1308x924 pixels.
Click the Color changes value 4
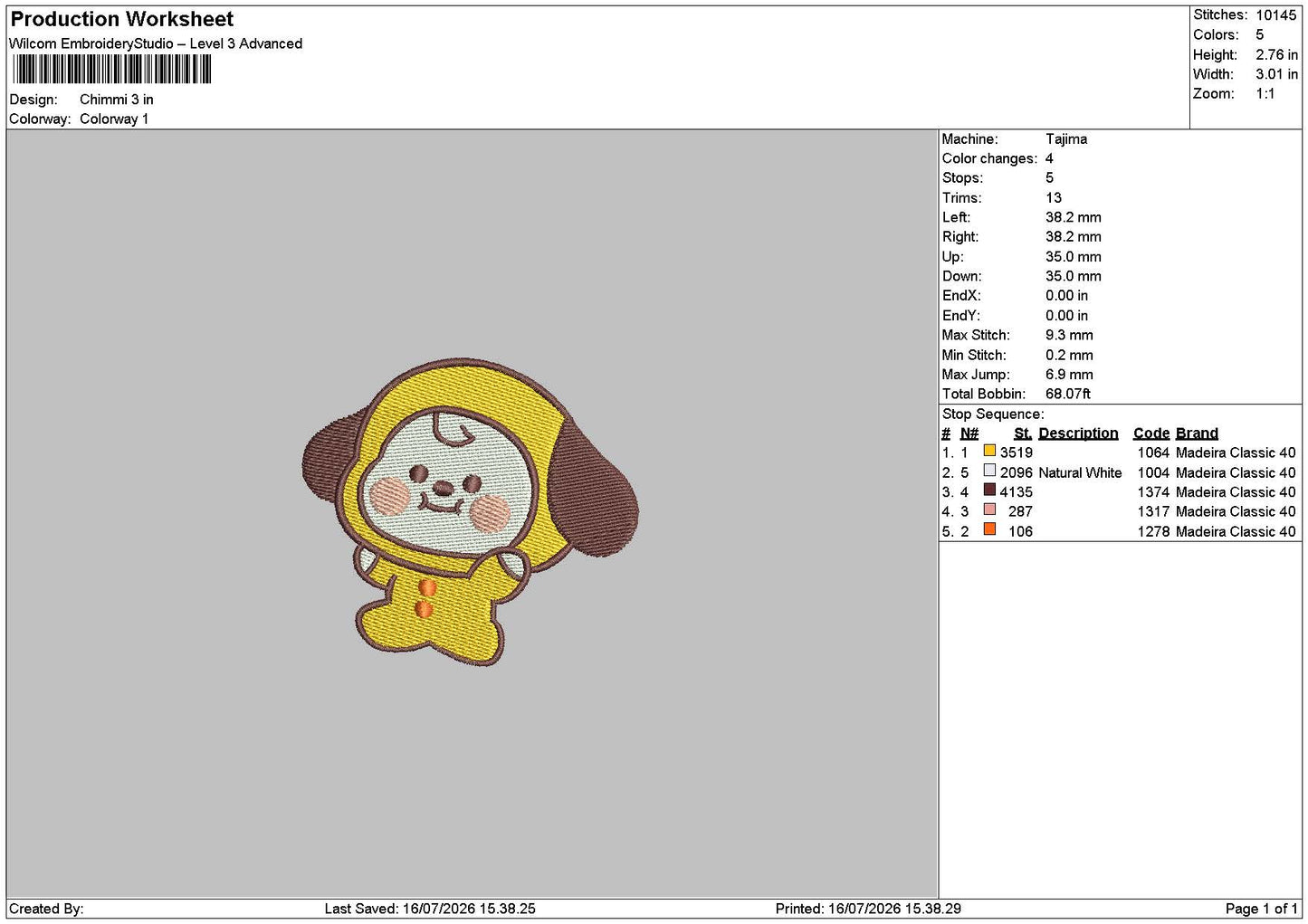coord(1049,158)
